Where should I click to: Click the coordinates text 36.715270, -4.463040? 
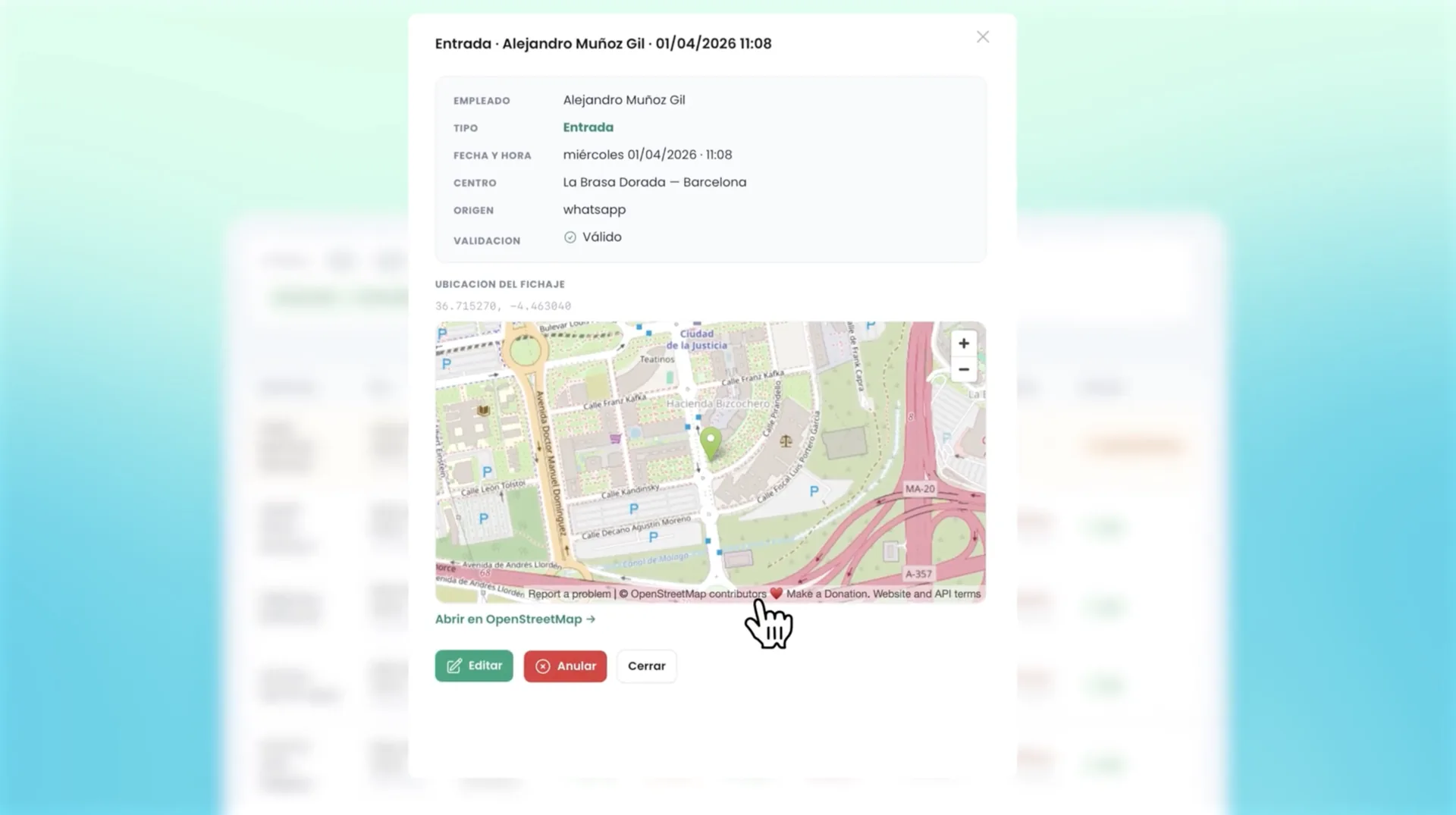click(503, 306)
